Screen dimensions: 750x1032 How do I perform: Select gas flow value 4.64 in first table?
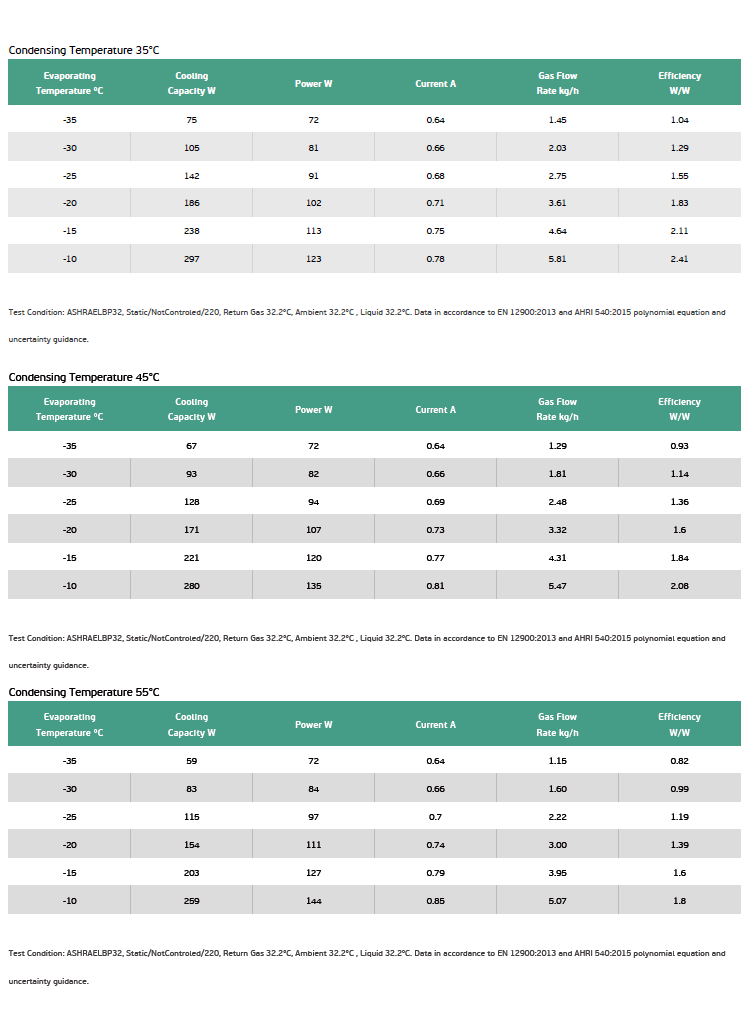coord(557,231)
